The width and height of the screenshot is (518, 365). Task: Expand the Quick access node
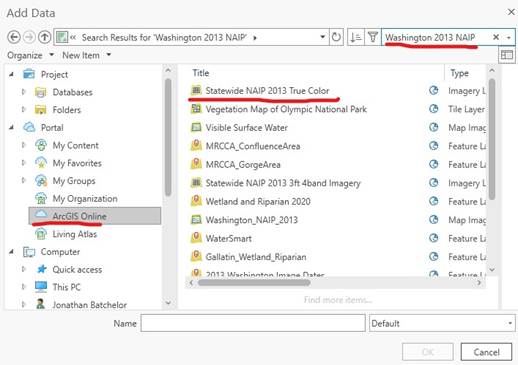coord(23,269)
